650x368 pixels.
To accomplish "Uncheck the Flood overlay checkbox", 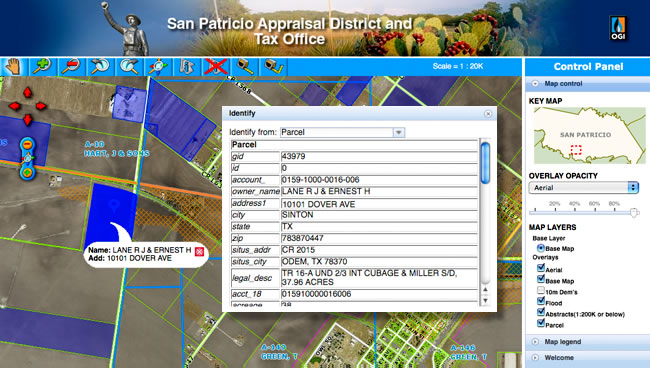I will click(x=541, y=301).
